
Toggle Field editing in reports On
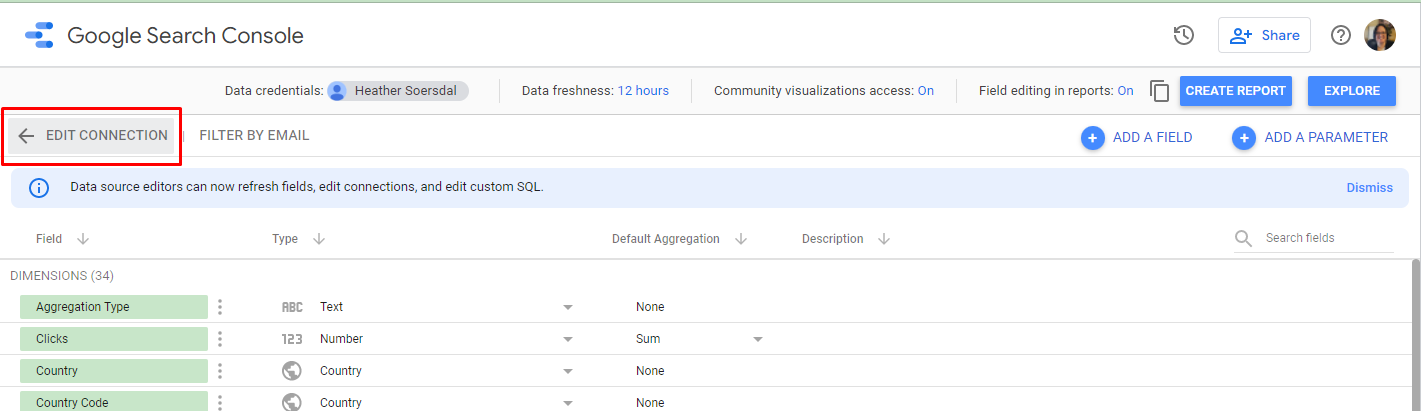pyautogui.click(x=1125, y=91)
